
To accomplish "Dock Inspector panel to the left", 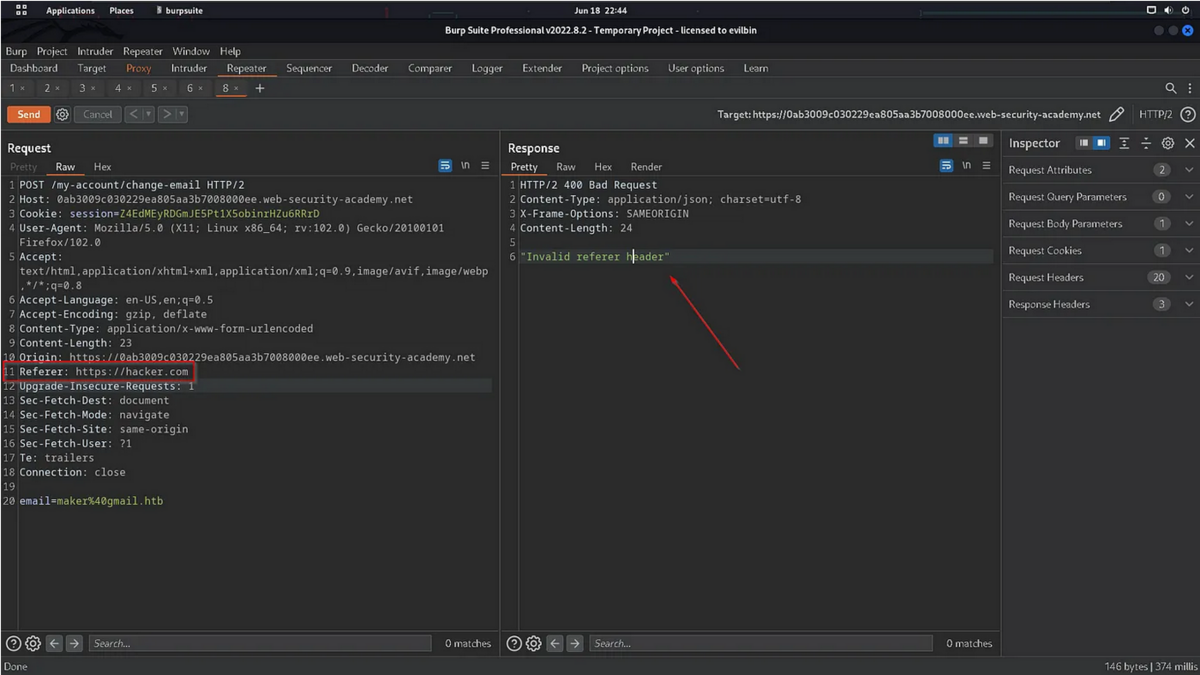I will point(1084,144).
